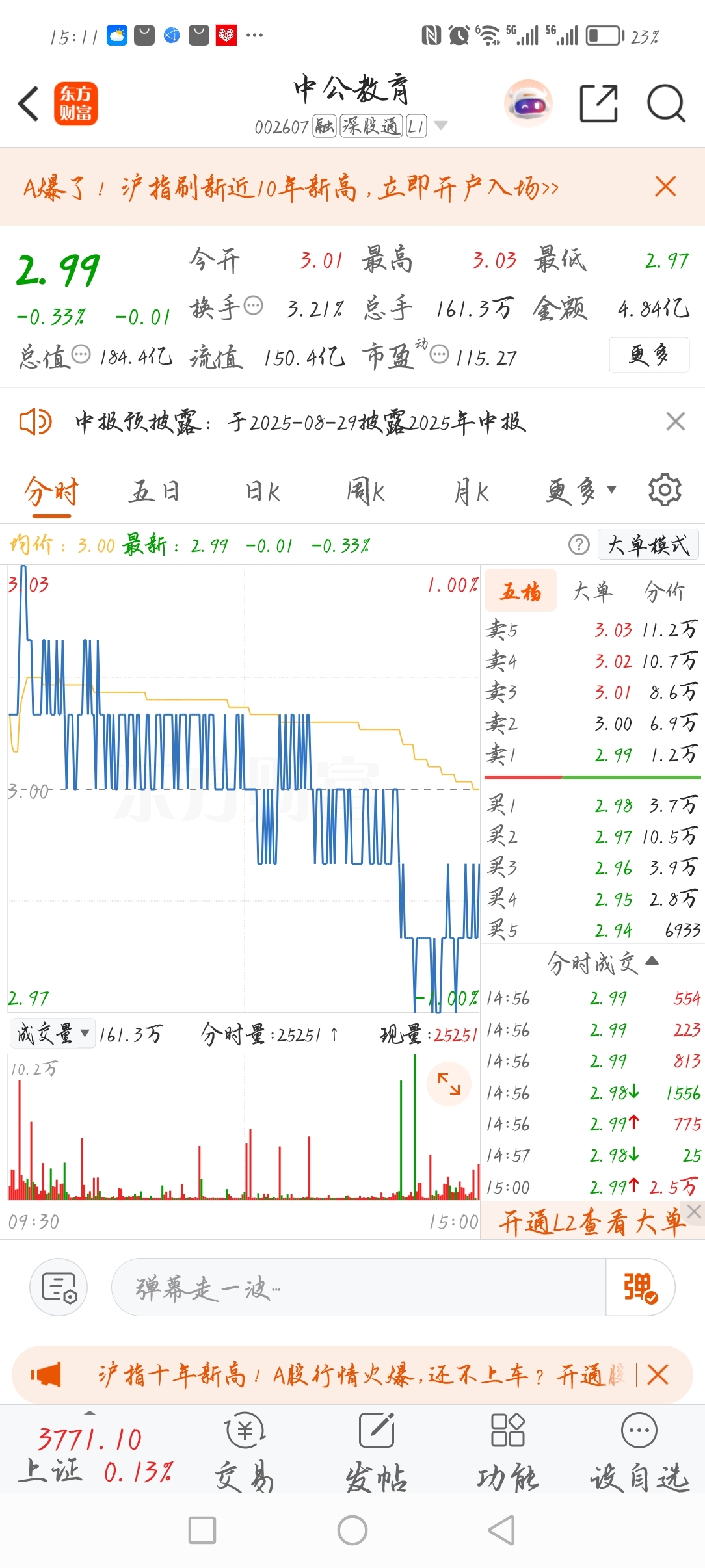Share the stock page via export icon
705x1568 pixels.
(598, 103)
